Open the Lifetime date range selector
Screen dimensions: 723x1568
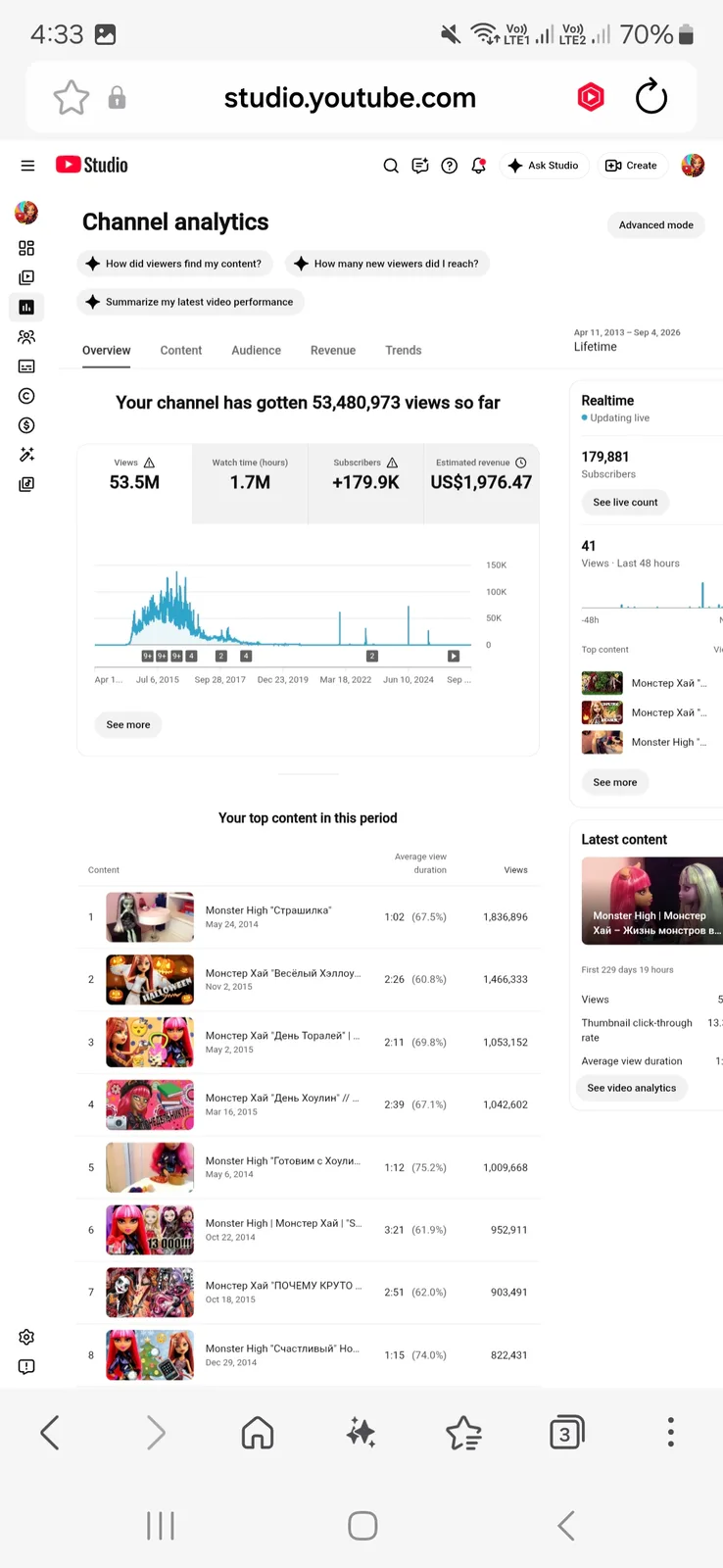(627, 340)
